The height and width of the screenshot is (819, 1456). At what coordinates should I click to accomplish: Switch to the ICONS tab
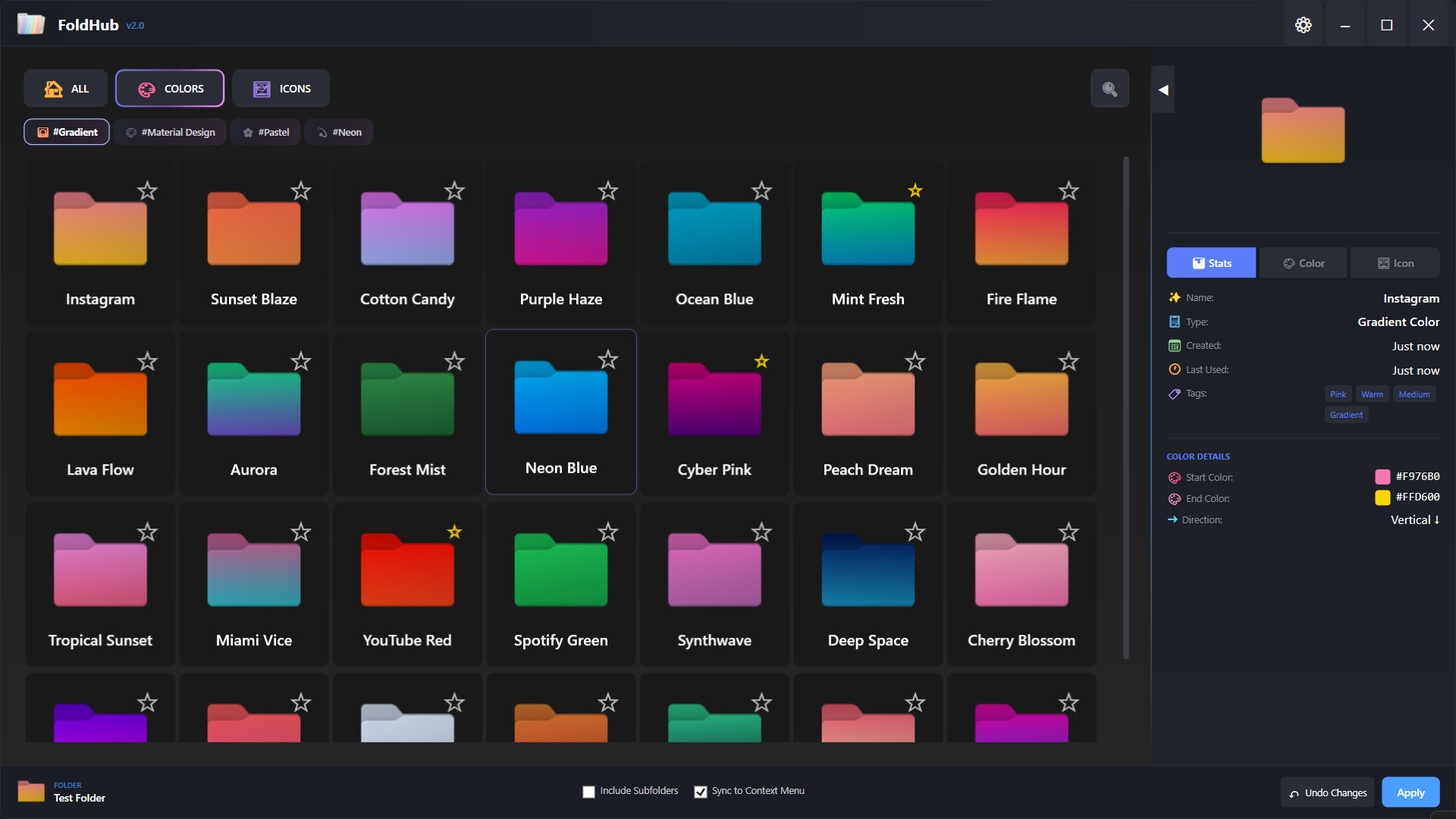click(x=281, y=88)
